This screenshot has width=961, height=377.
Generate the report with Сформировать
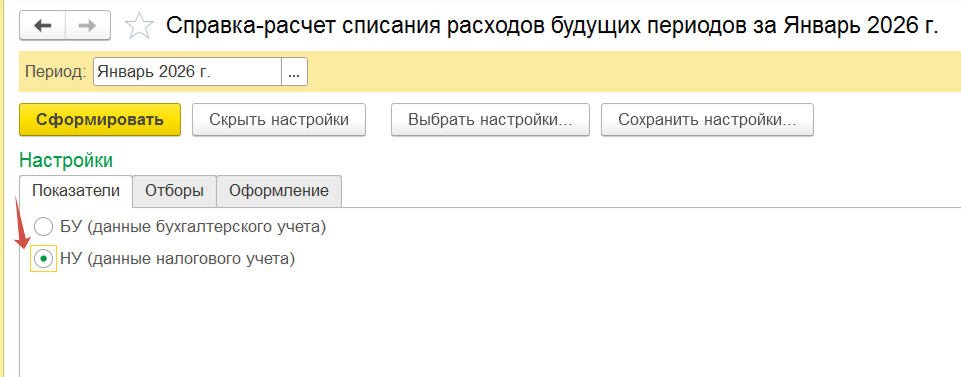point(100,120)
